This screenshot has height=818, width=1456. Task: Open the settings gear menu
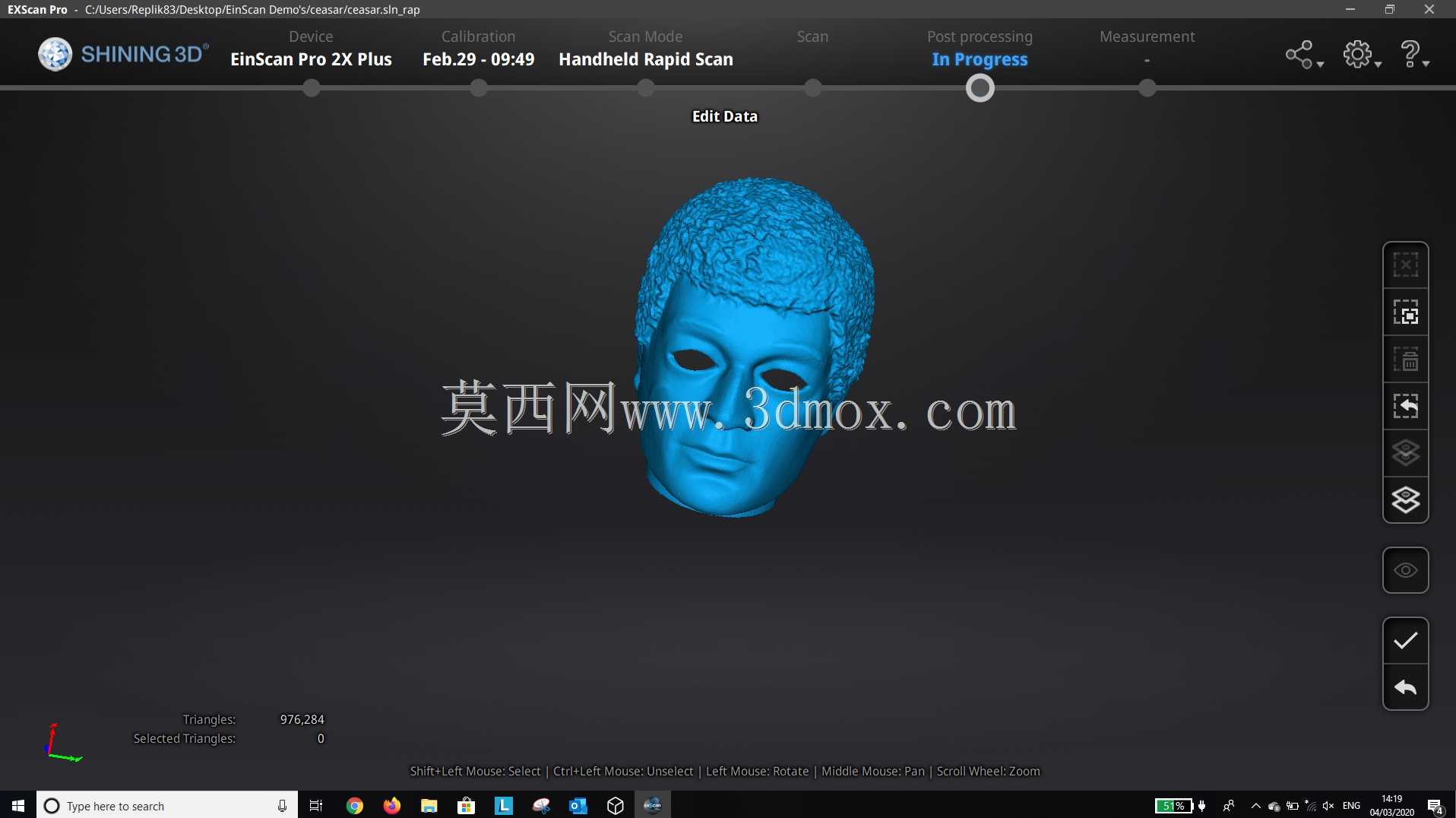1361,55
